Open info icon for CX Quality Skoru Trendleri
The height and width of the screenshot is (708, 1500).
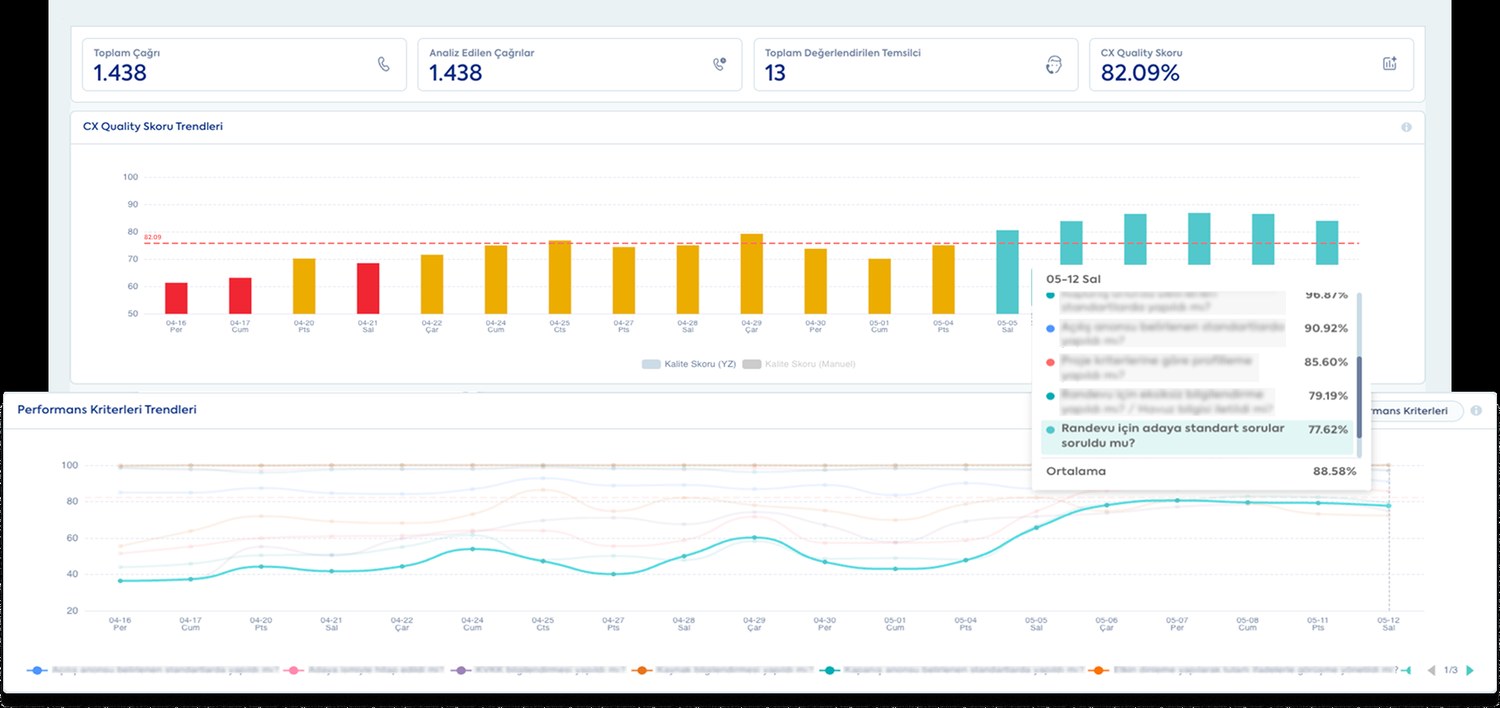click(1406, 128)
